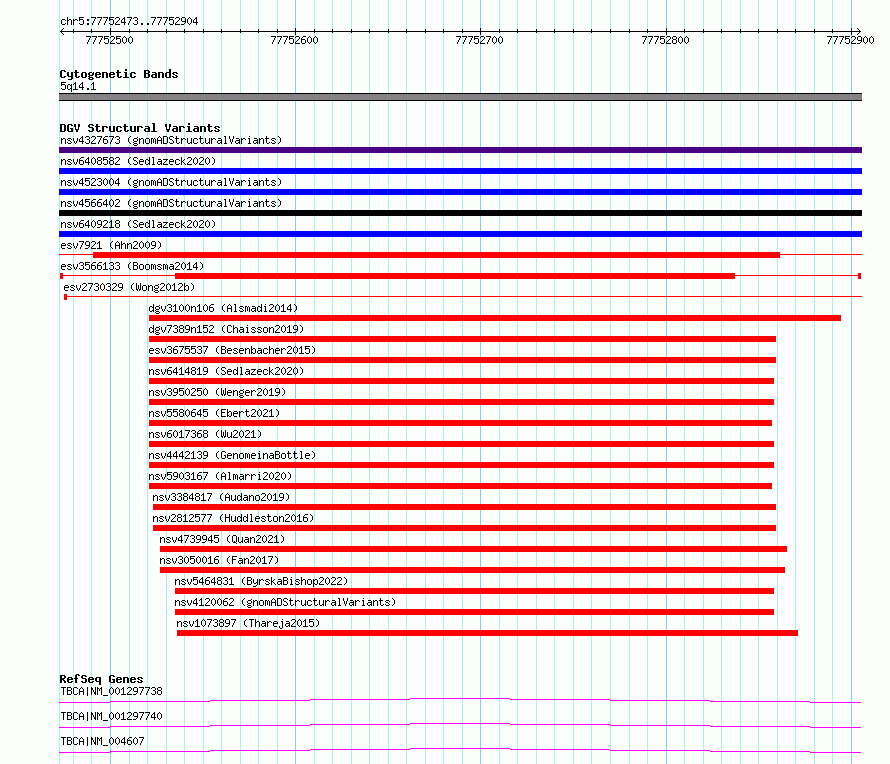Click the DGV Structural Variants track title

[140, 128]
